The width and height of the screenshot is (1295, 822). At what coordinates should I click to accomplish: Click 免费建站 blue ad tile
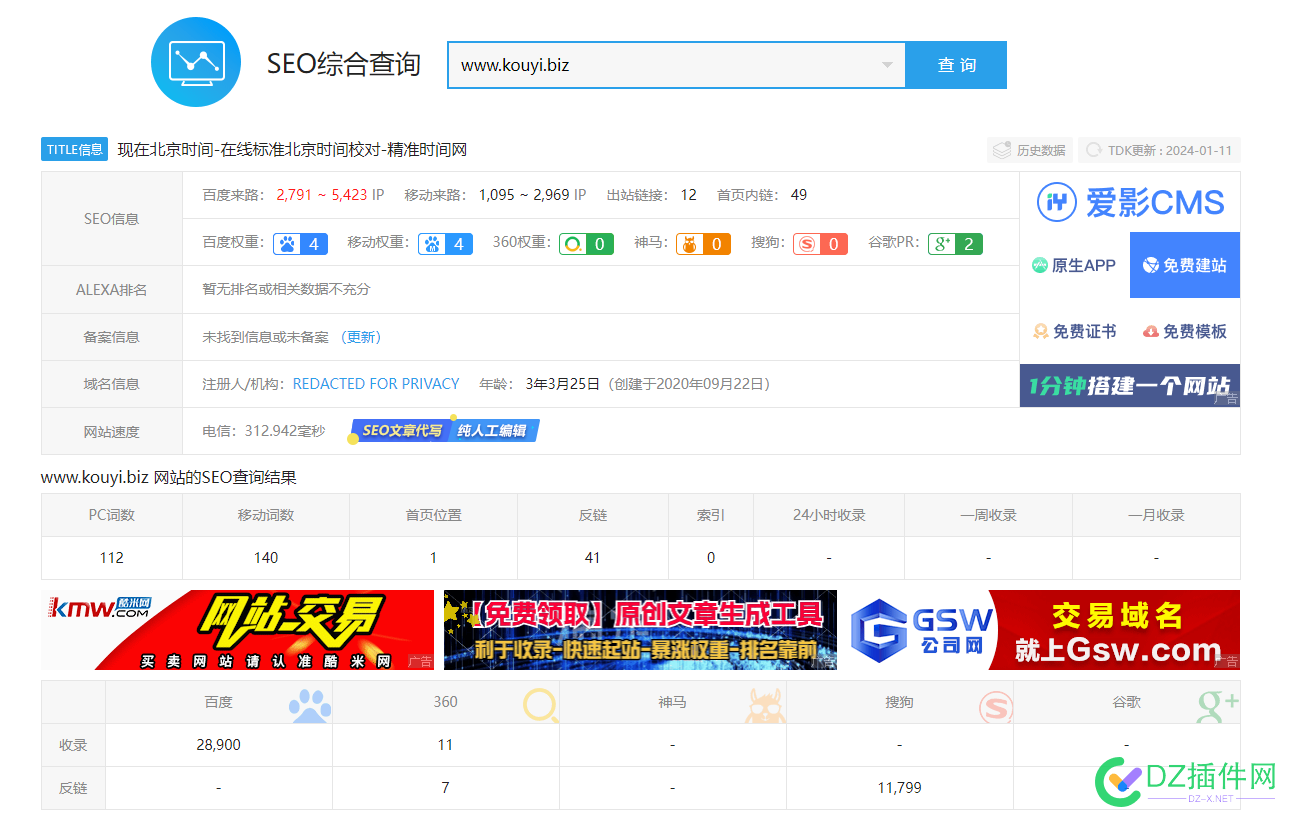click(x=1185, y=265)
